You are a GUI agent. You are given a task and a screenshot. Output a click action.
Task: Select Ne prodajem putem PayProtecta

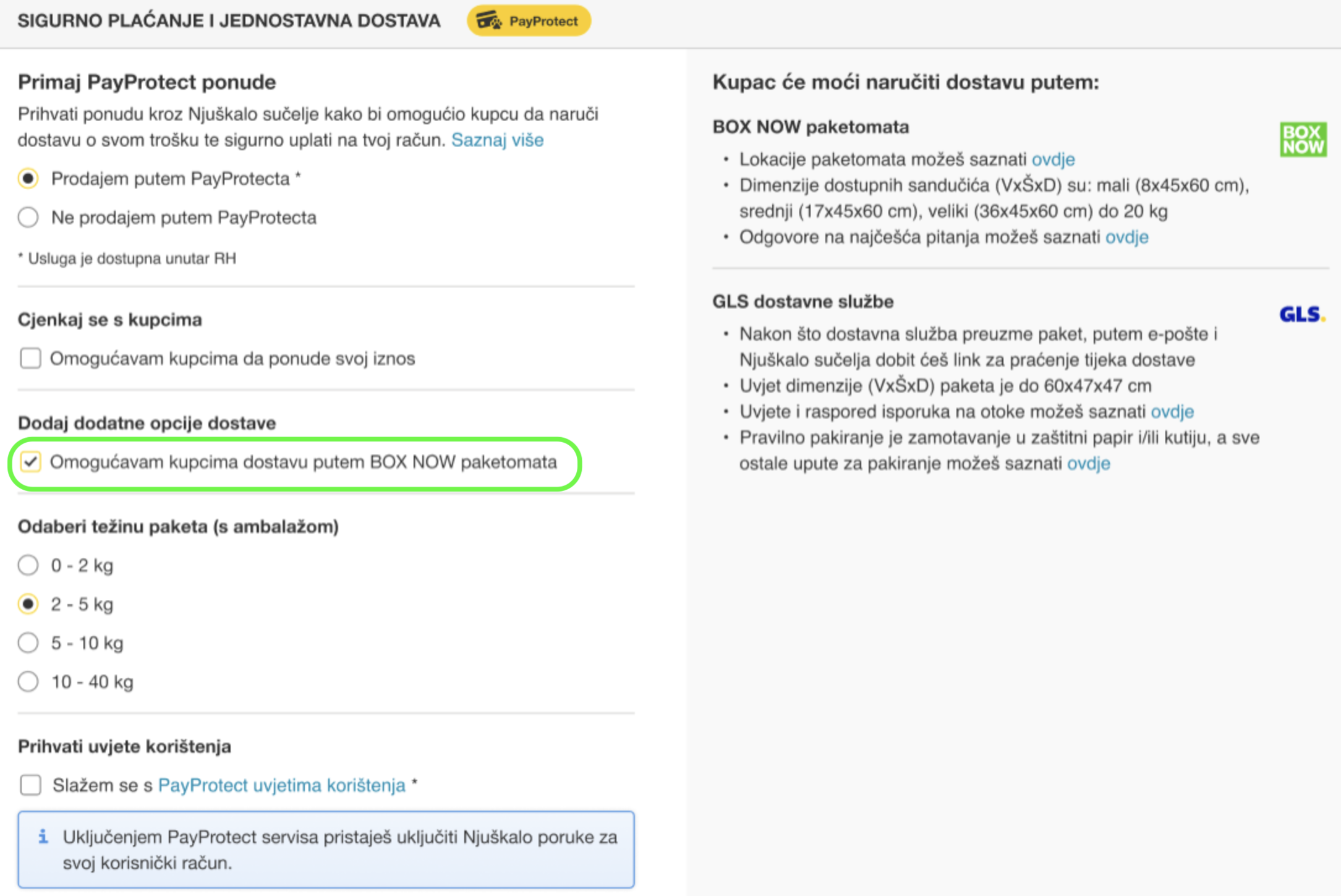coord(28,218)
